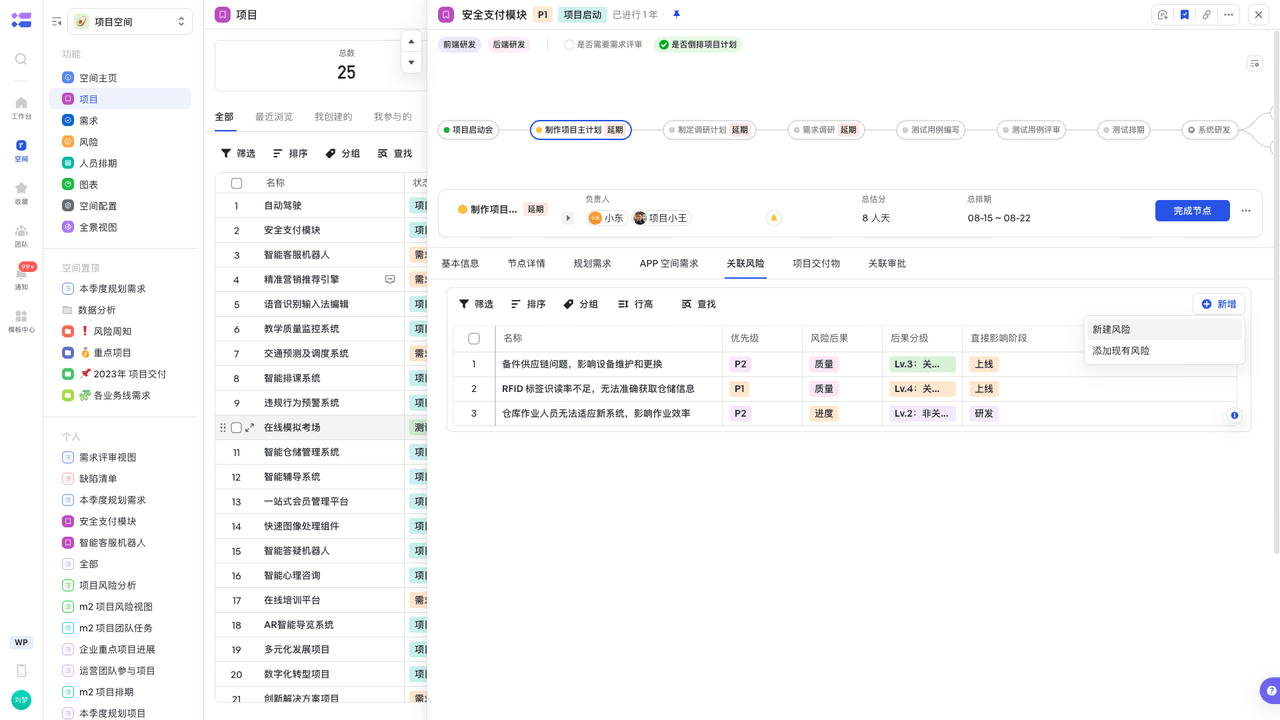The height and width of the screenshot is (720, 1280).
Task: Open the search icon in left rail
Action: [x=21, y=59]
